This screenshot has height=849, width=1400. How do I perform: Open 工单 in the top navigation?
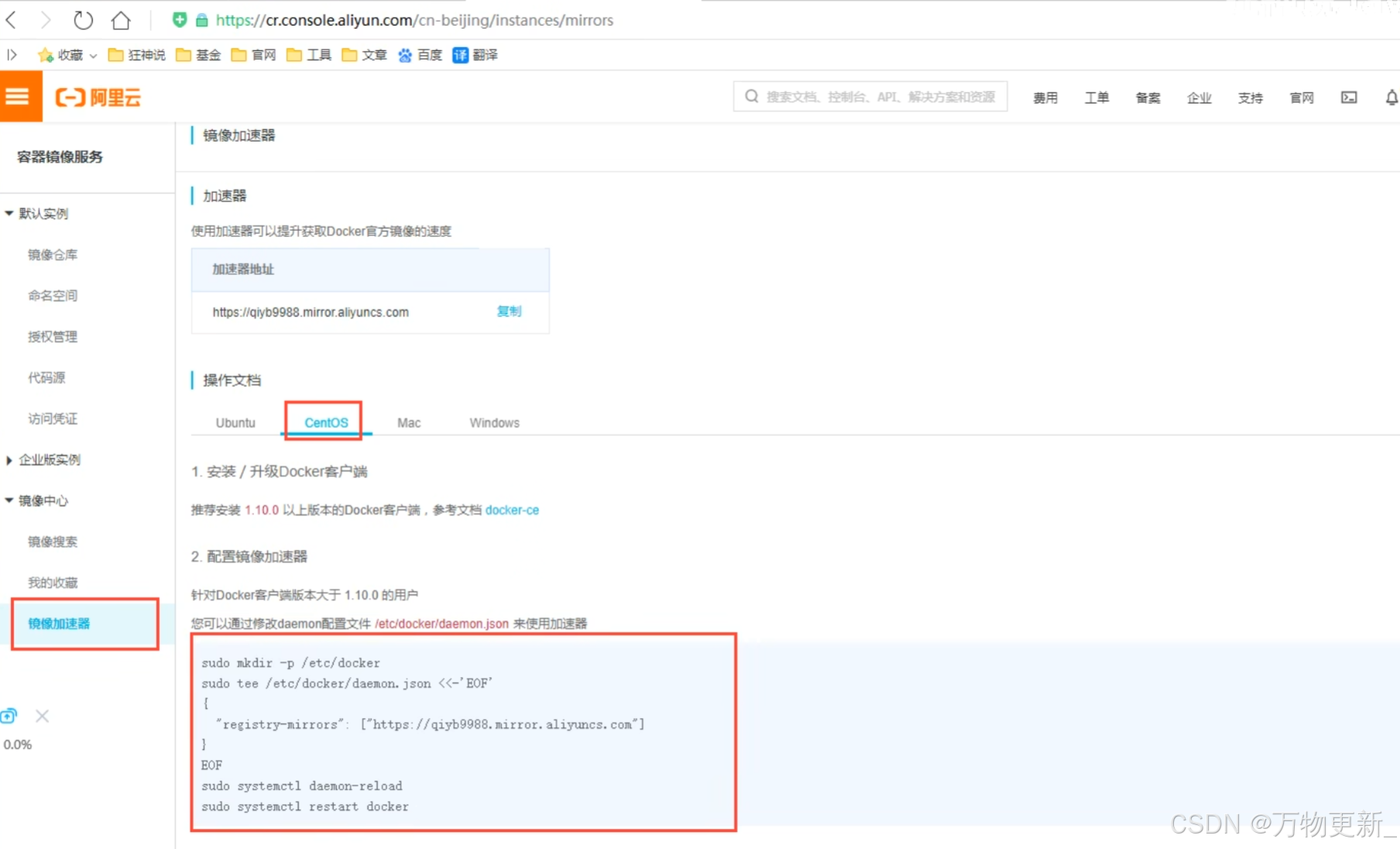(1096, 98)
